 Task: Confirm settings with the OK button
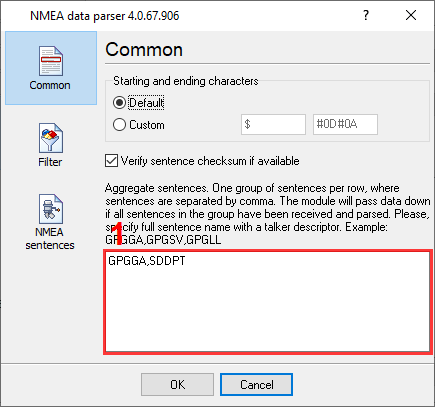(177, 384)
